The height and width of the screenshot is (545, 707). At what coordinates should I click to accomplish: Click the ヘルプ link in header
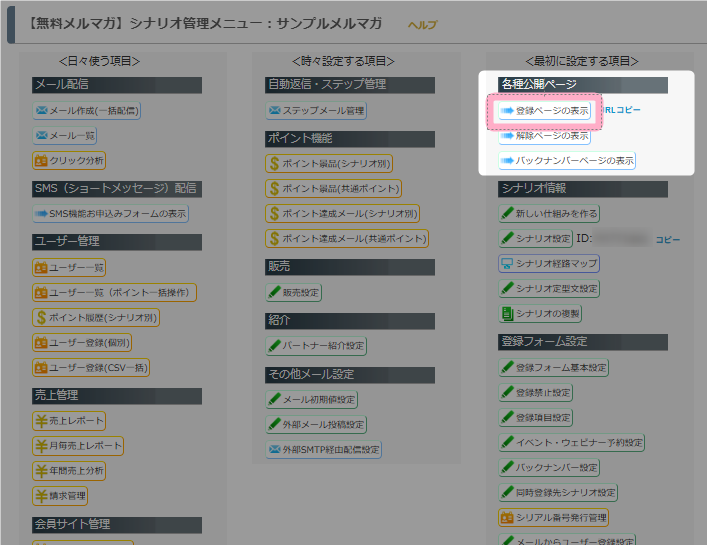pos(422,25)
